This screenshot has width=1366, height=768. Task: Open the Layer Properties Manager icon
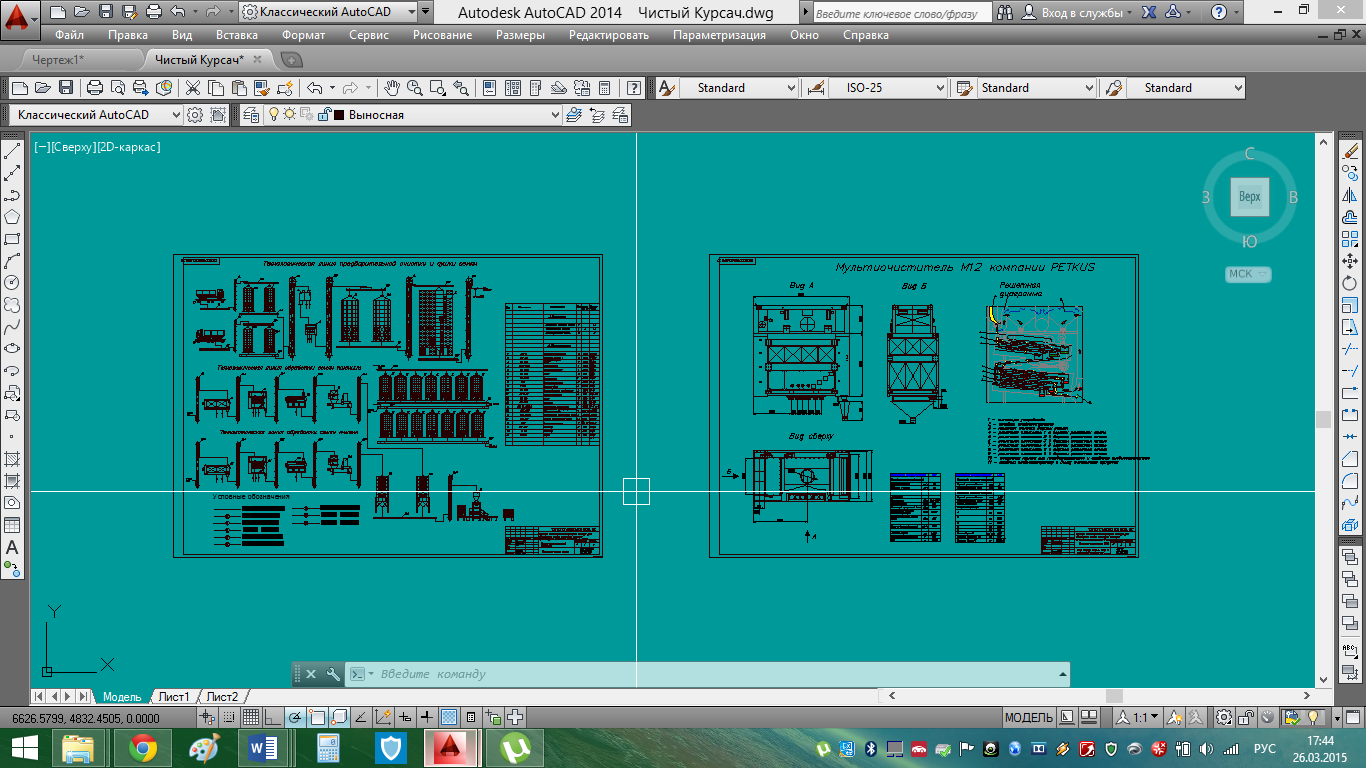click(251, 115)
